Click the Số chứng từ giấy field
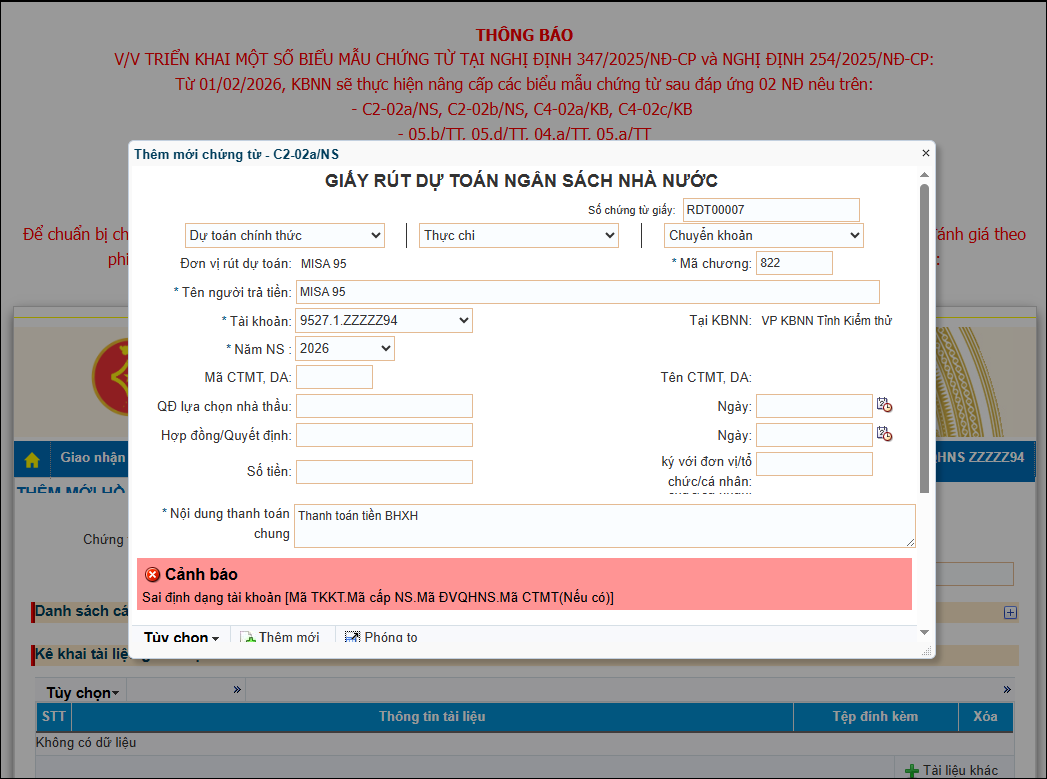This screenshot has width=1047, height=779. (x=771, y=210)
